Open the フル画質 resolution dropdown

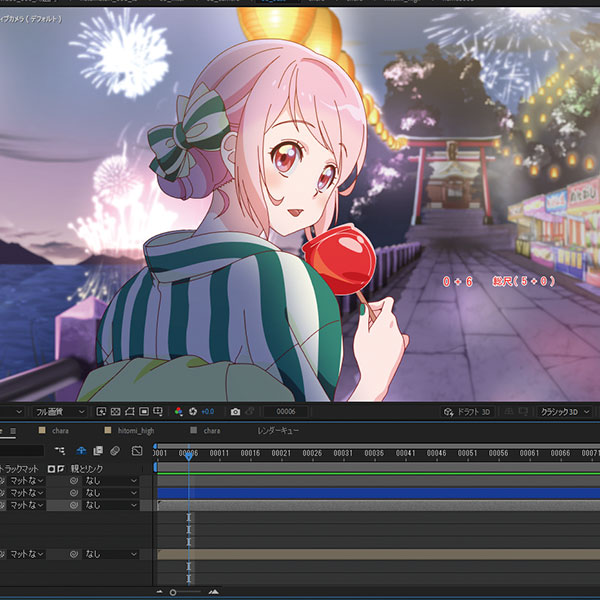[x=59, y=412]
